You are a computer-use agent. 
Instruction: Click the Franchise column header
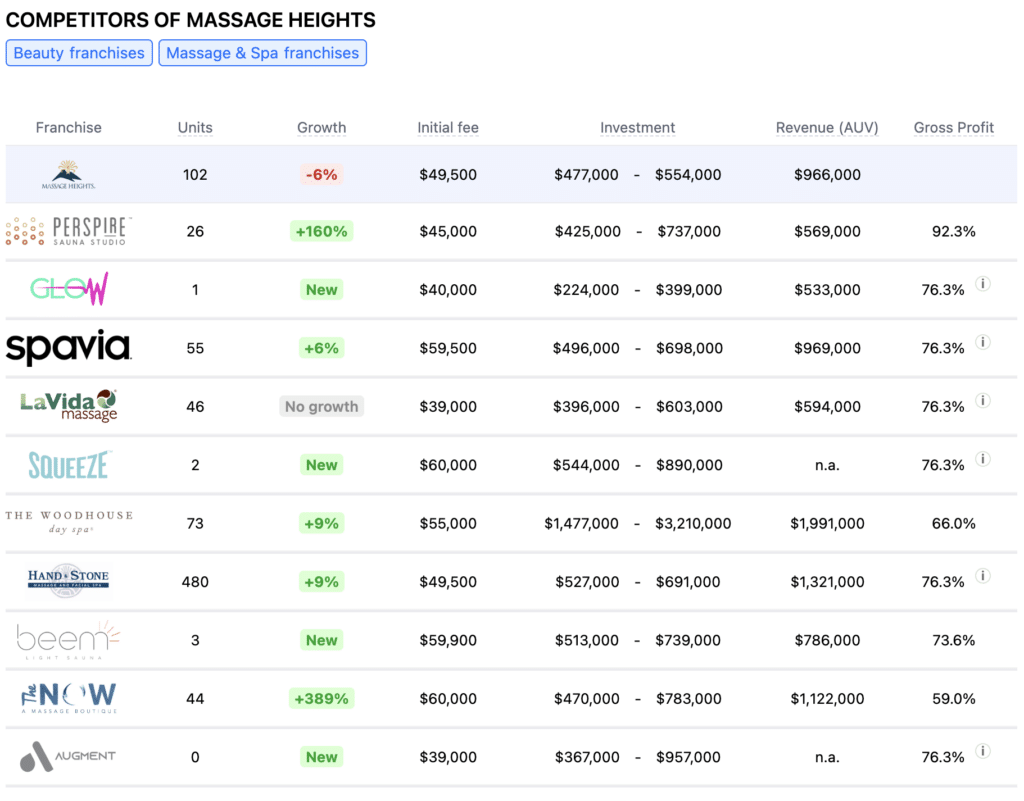pyautogui.click(x=69, y=127)
